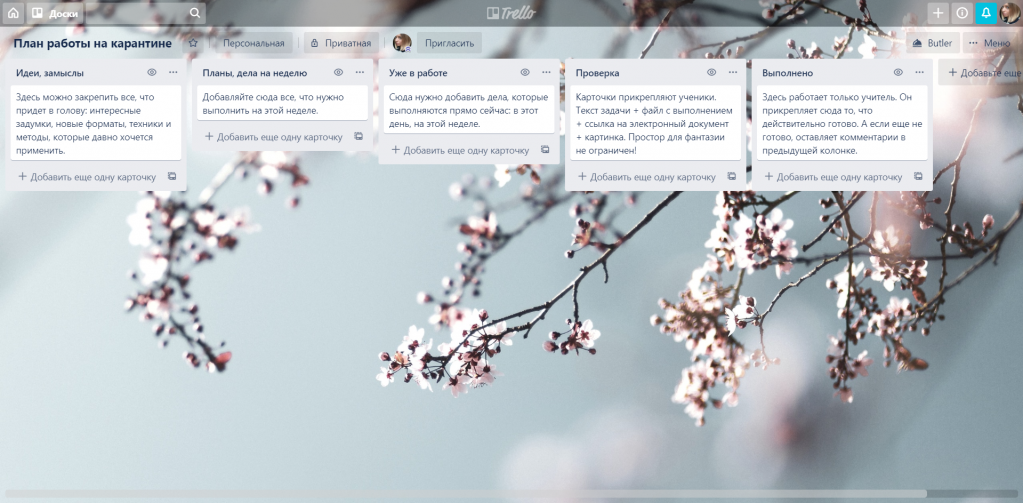Click the board title План работы на карантине
1023x503 pixels.
point(93,44)
